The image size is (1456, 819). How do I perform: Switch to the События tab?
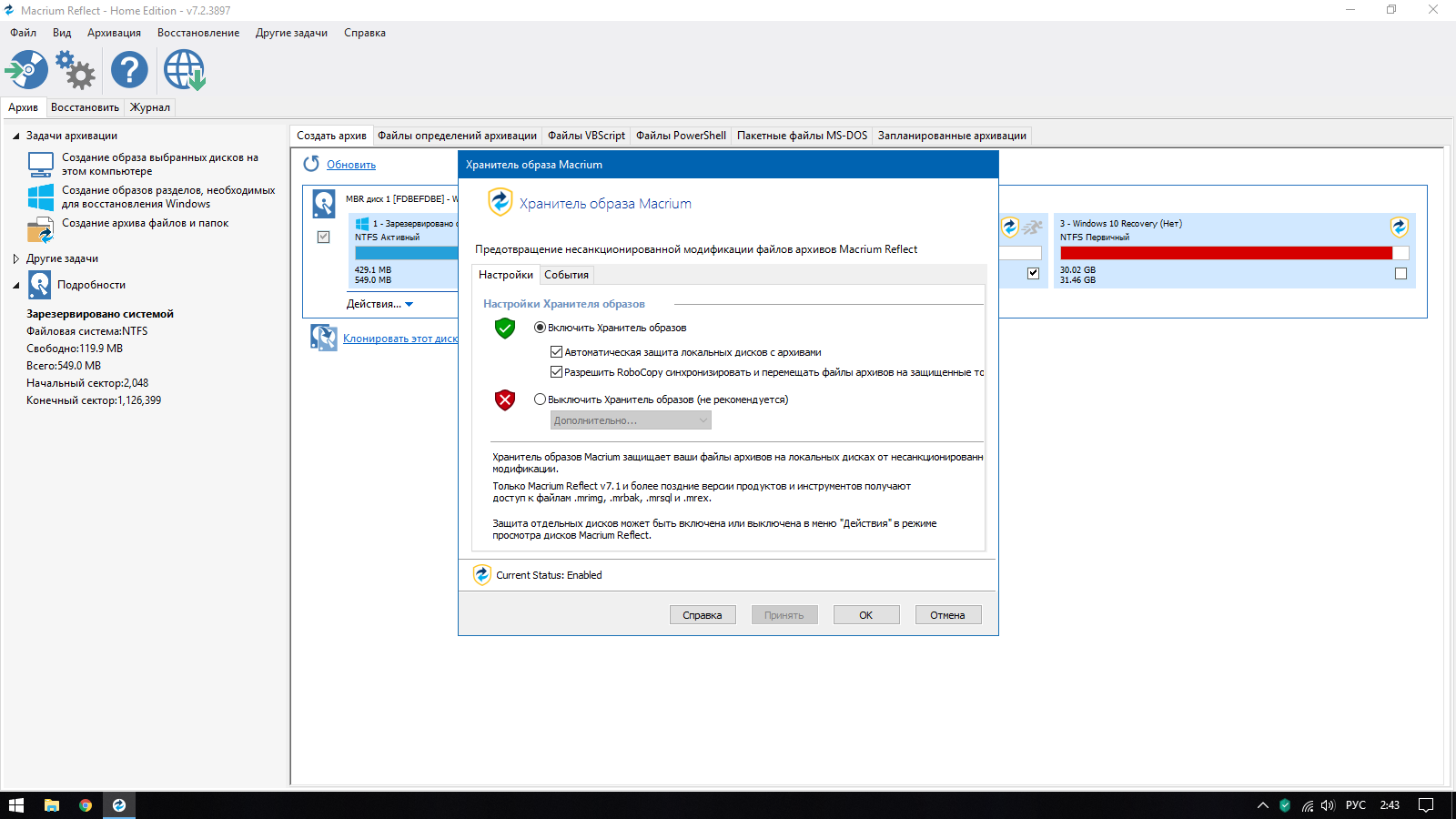566,275
